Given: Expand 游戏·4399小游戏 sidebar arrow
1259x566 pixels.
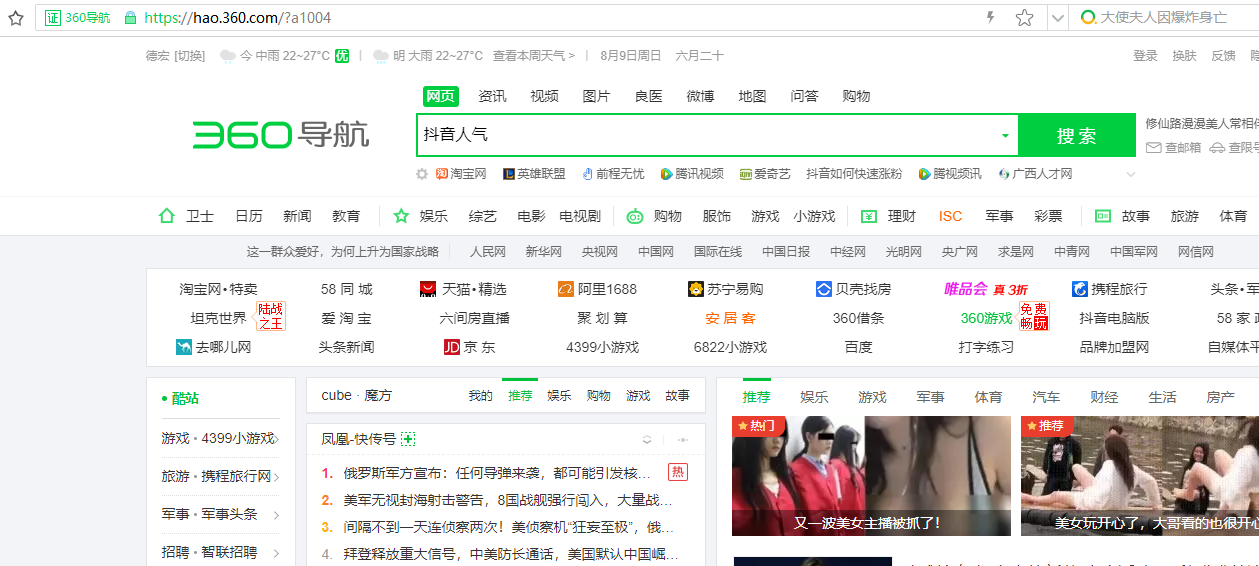Looking at the screenshot, I should click(x=277, y=439).
